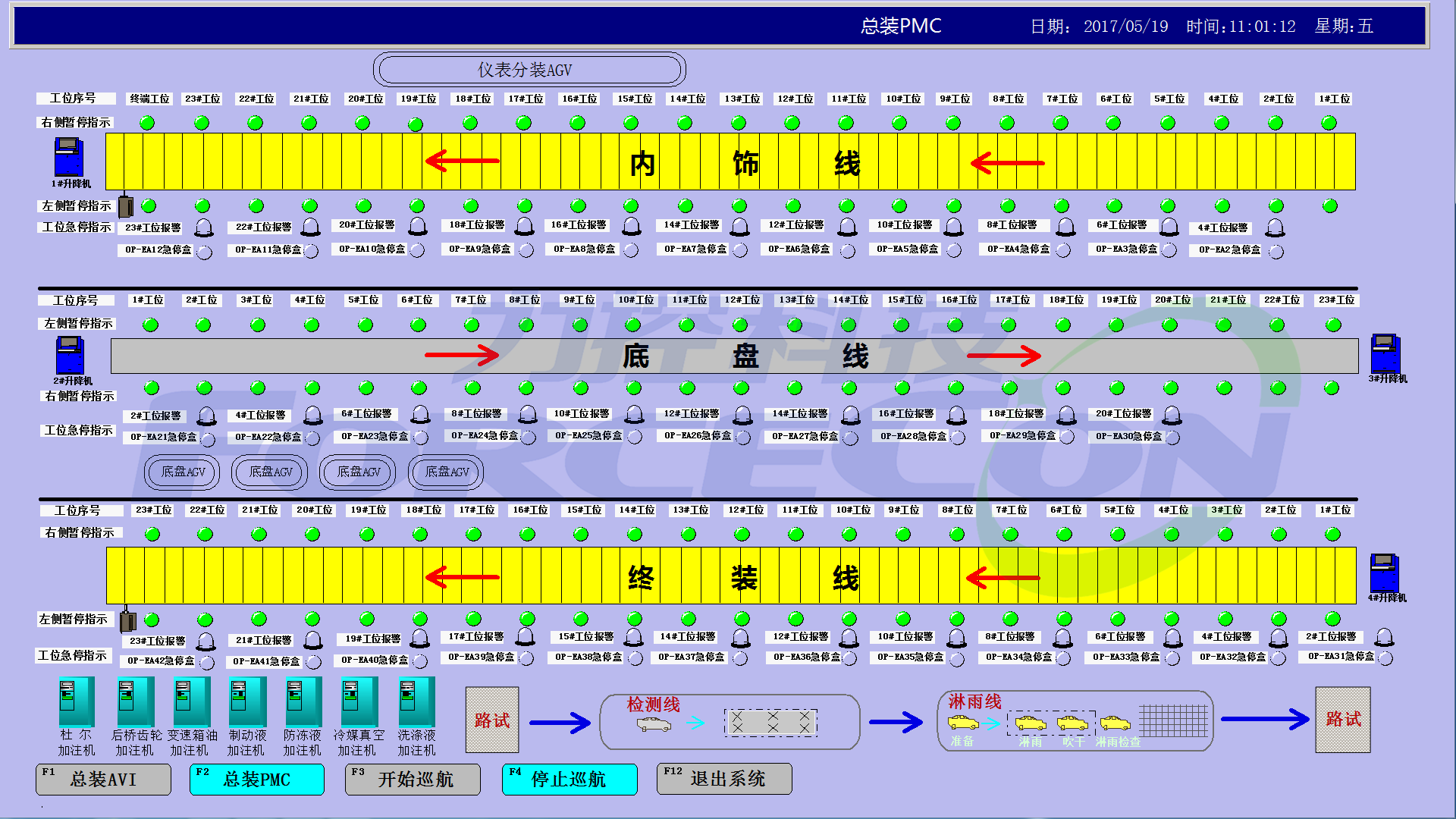This screenshot has width=1456, height=819.
Task: Click the 制动液加注机 machine icon
Action: [246, 702]
